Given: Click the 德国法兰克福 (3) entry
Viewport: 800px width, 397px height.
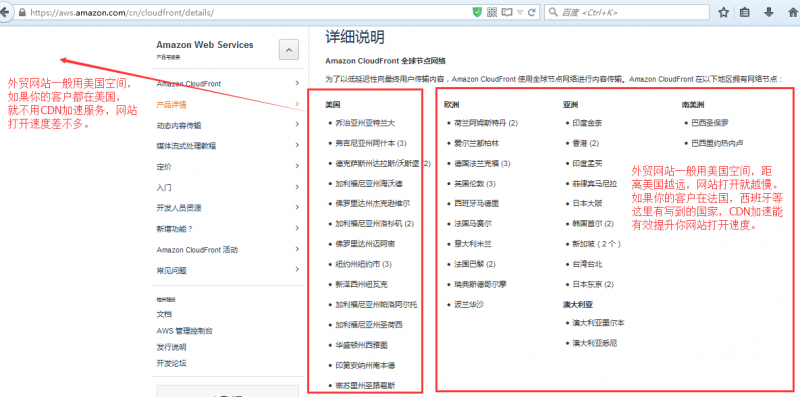Looking at the screenshot, I should click(482, 163).
